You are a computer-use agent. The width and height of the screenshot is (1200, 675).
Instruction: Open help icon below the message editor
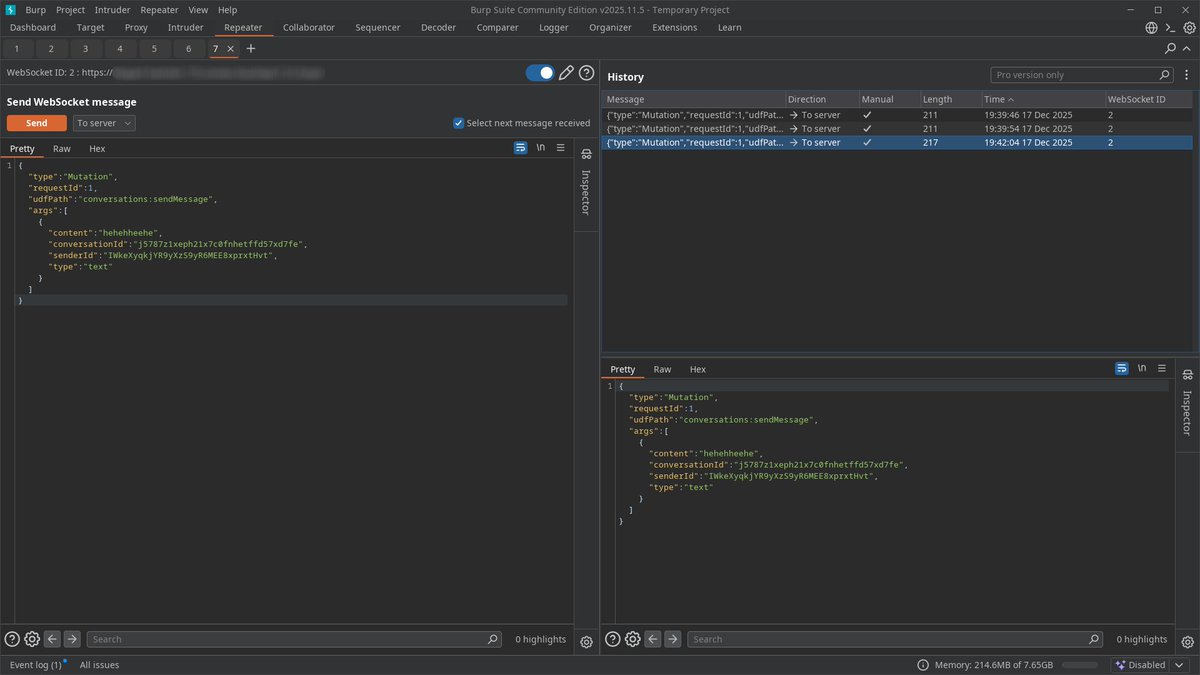tap(12, 639)
